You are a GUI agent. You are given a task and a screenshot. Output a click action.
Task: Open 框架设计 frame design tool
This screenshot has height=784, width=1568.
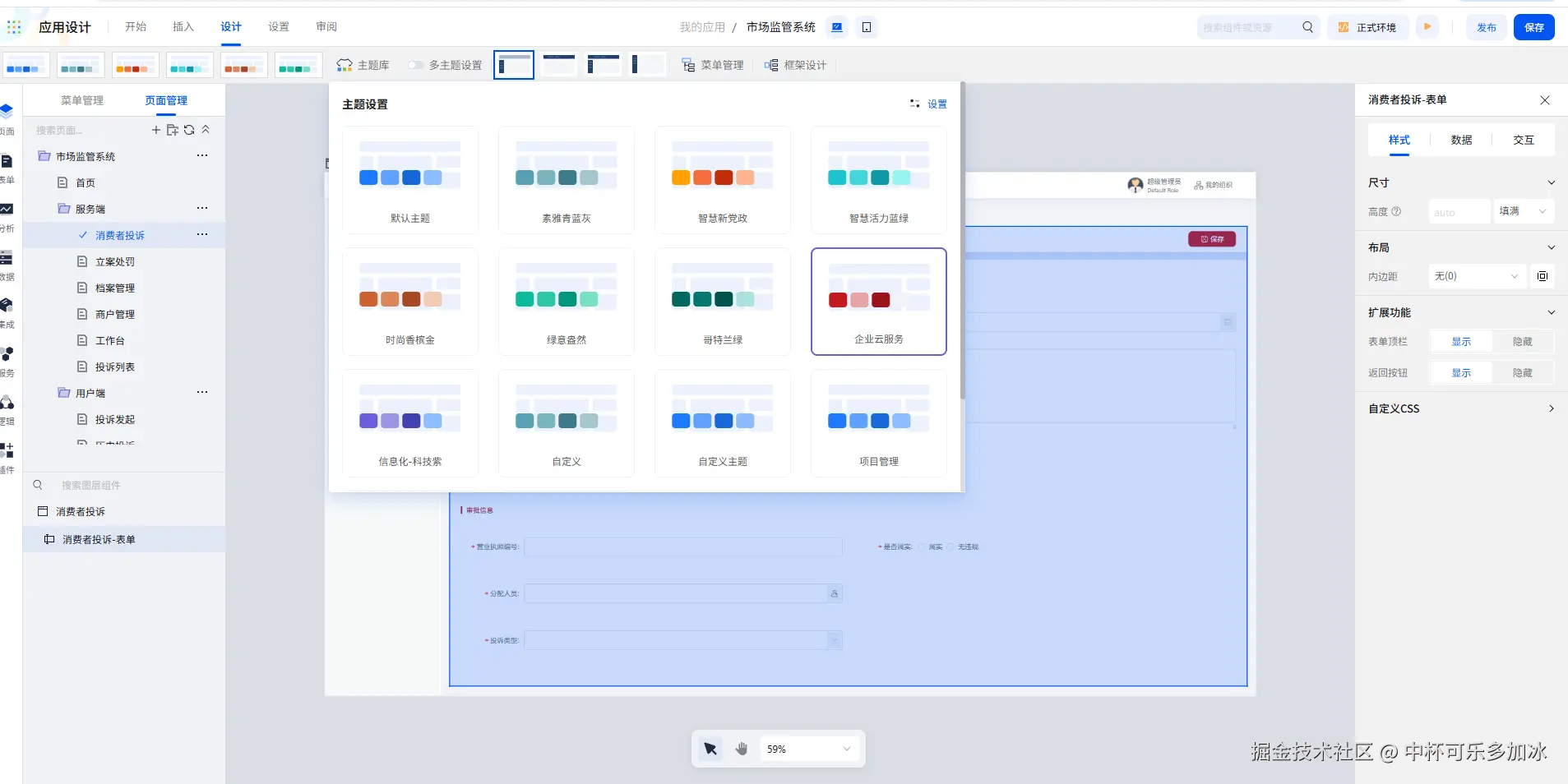(x=795, y=65)
